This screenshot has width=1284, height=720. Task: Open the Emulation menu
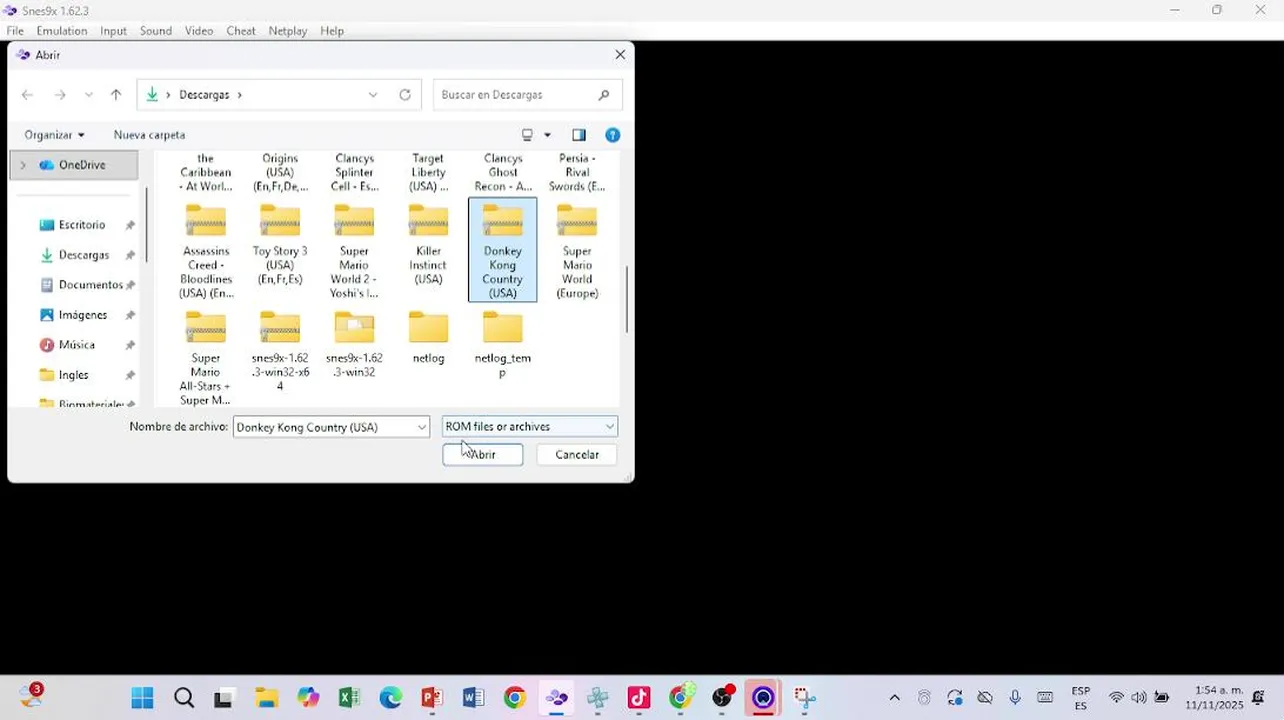[x=62, y=31]
